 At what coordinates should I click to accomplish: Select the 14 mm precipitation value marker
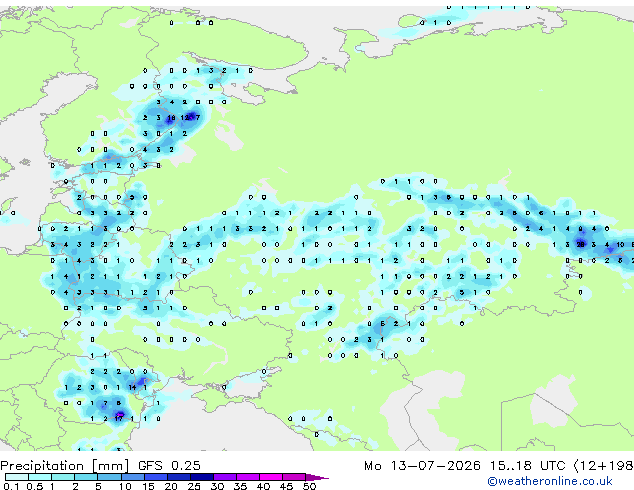point(132,387)
